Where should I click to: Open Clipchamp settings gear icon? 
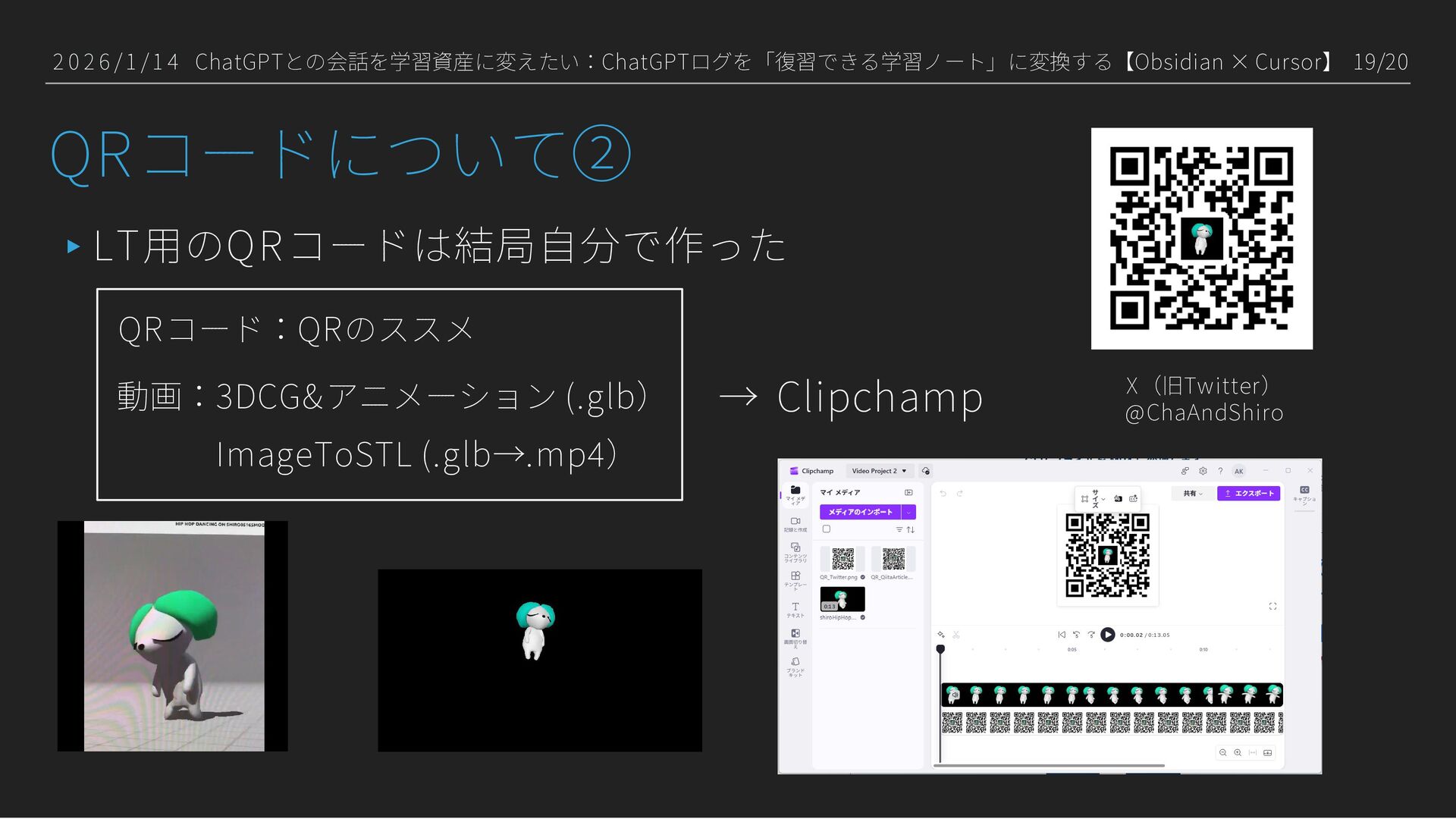click(x=1203, y=471)
